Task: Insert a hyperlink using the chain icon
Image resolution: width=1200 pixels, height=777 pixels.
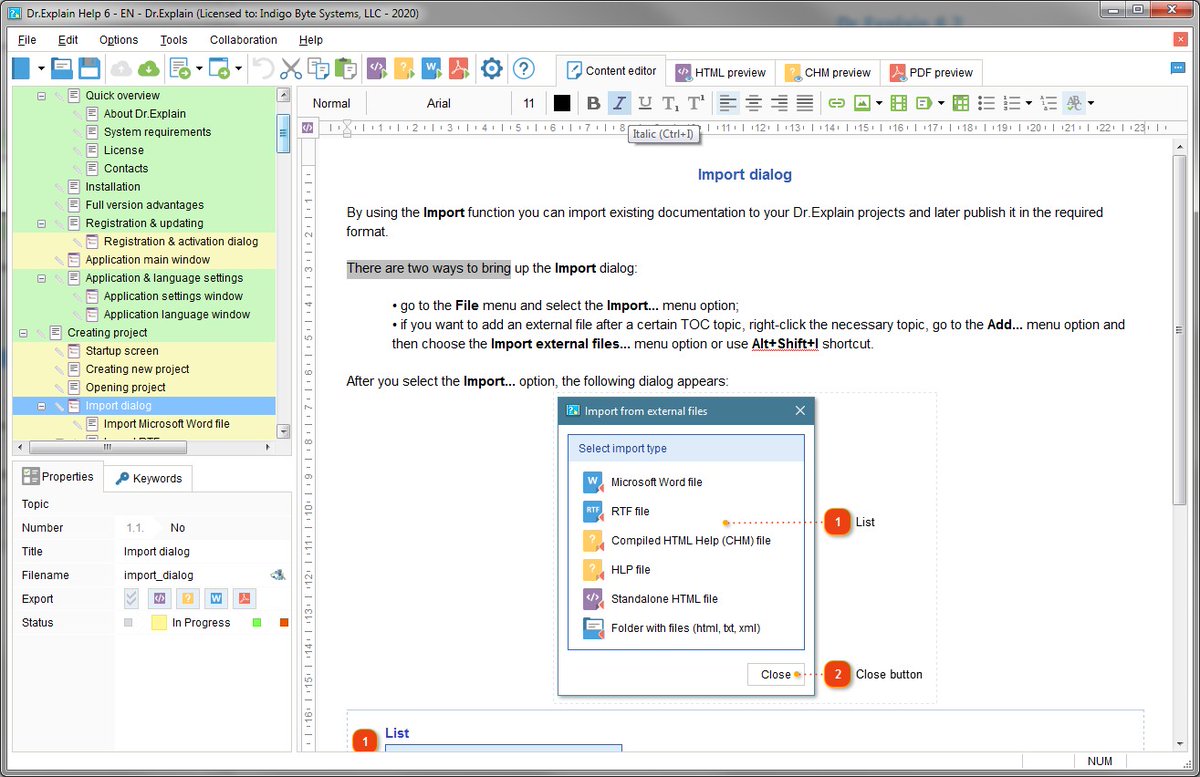Action: point(835,103)
